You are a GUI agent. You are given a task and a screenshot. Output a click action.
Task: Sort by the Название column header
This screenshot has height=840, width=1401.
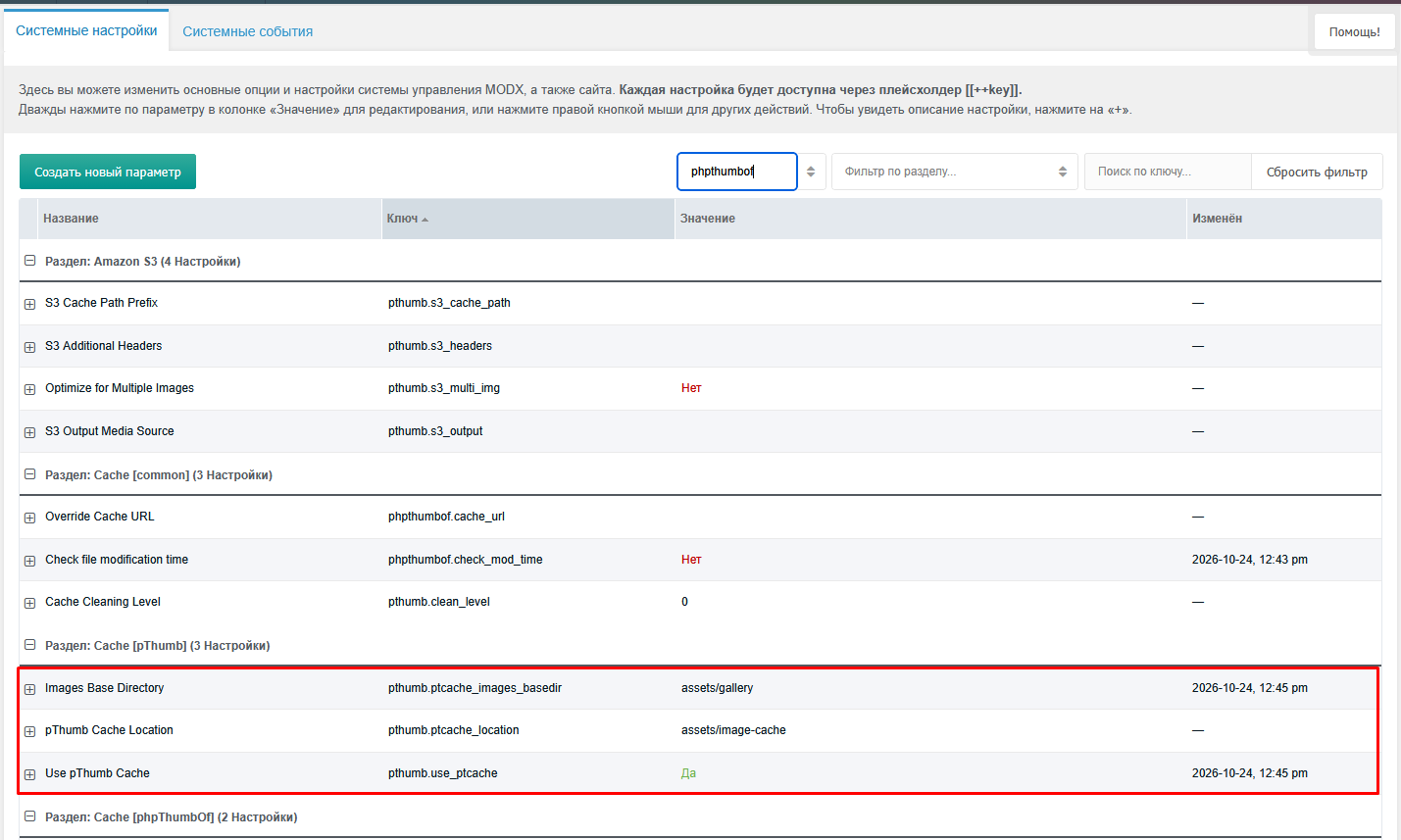(210, 219)
